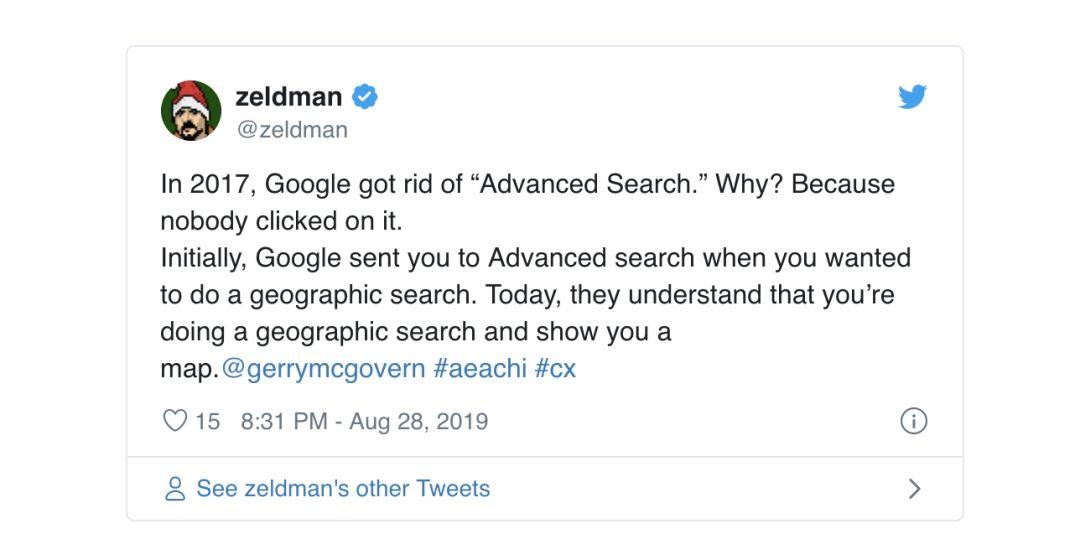Click the 'nobody clicked on it.' line

[x=281, y=221]
